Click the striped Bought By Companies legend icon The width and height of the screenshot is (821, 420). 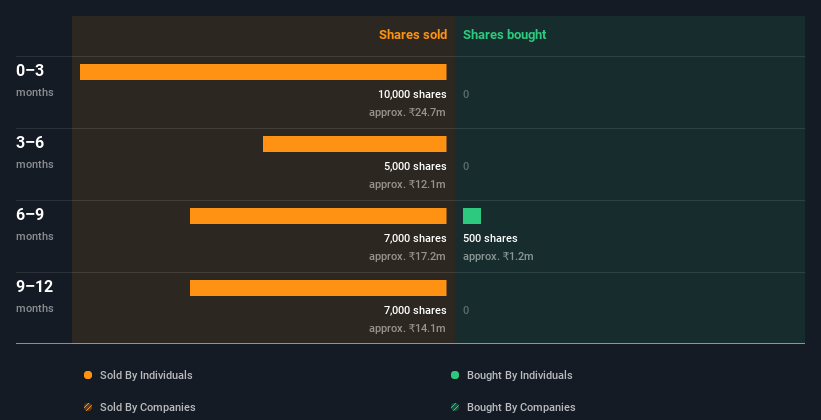pyautogui.click(x=455, y=407)
